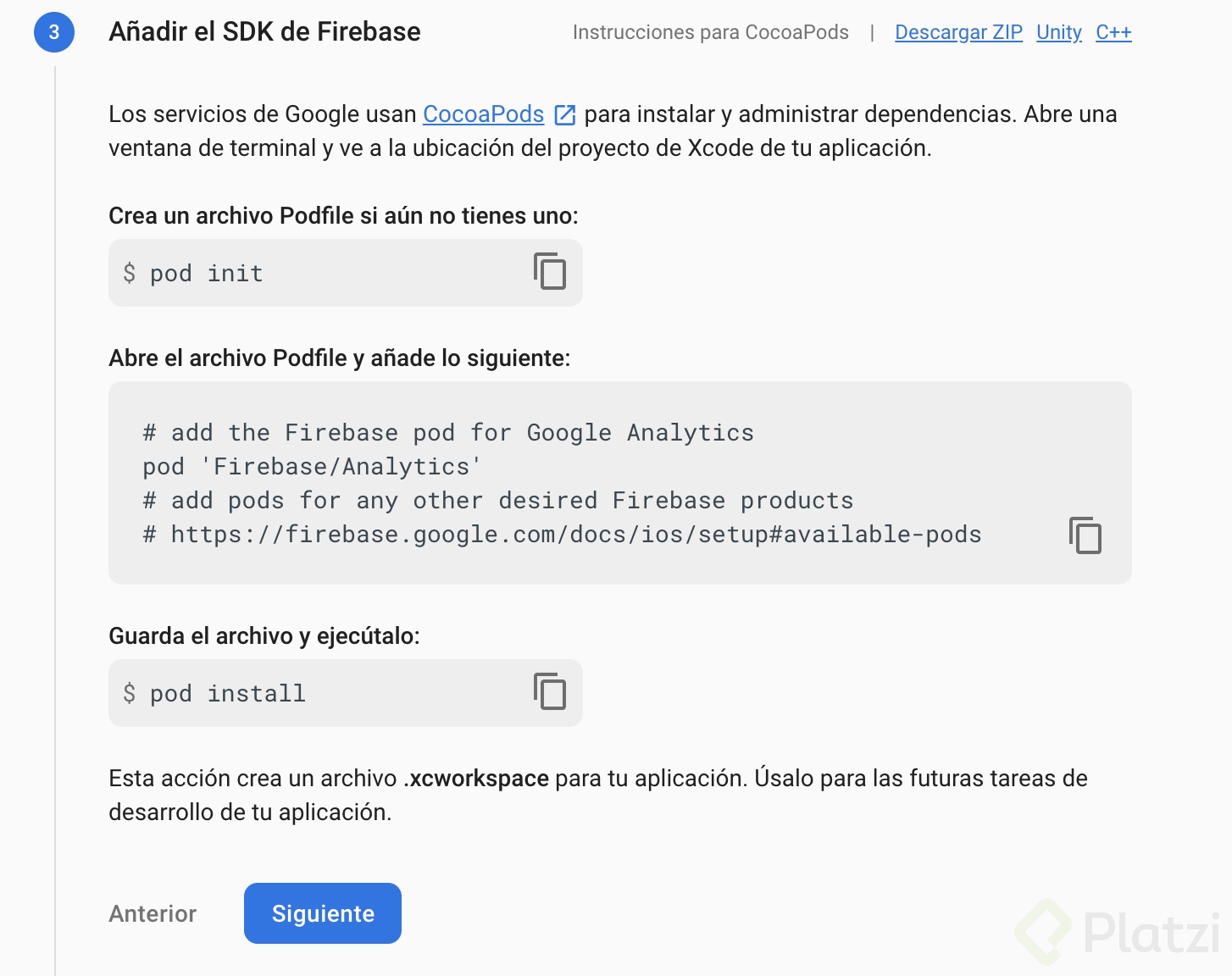
Task: Click the .xcworkspace bold text
Action: click(x=476, y=779)
